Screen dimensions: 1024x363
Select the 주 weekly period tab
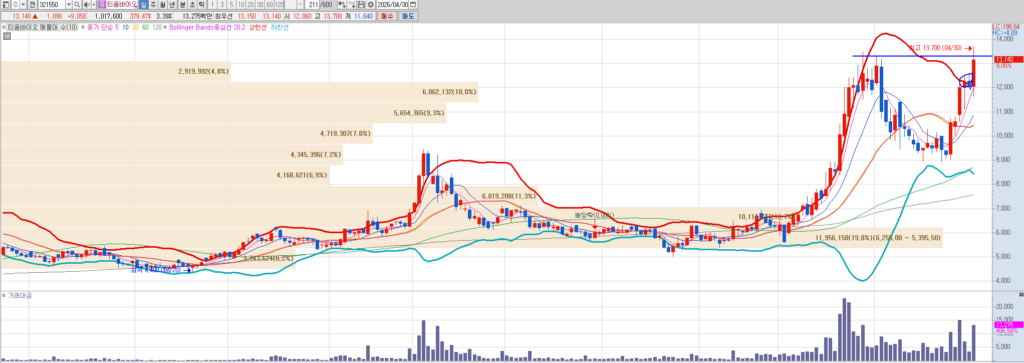click(153, 5)
